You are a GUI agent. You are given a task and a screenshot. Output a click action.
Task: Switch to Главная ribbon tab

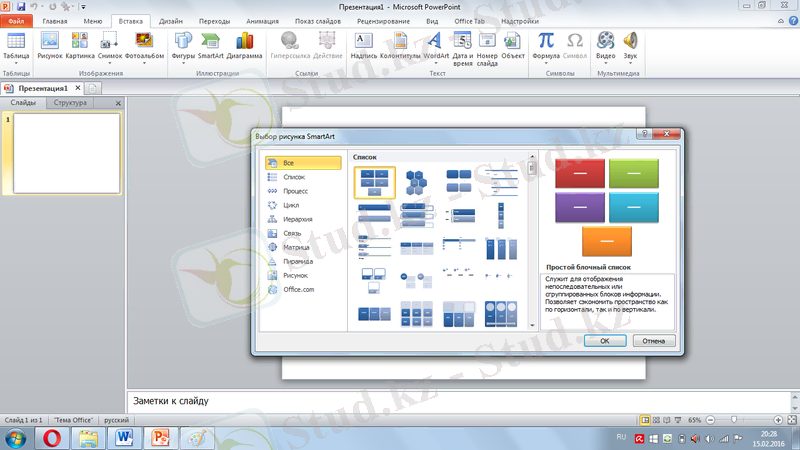click(55, 21)
